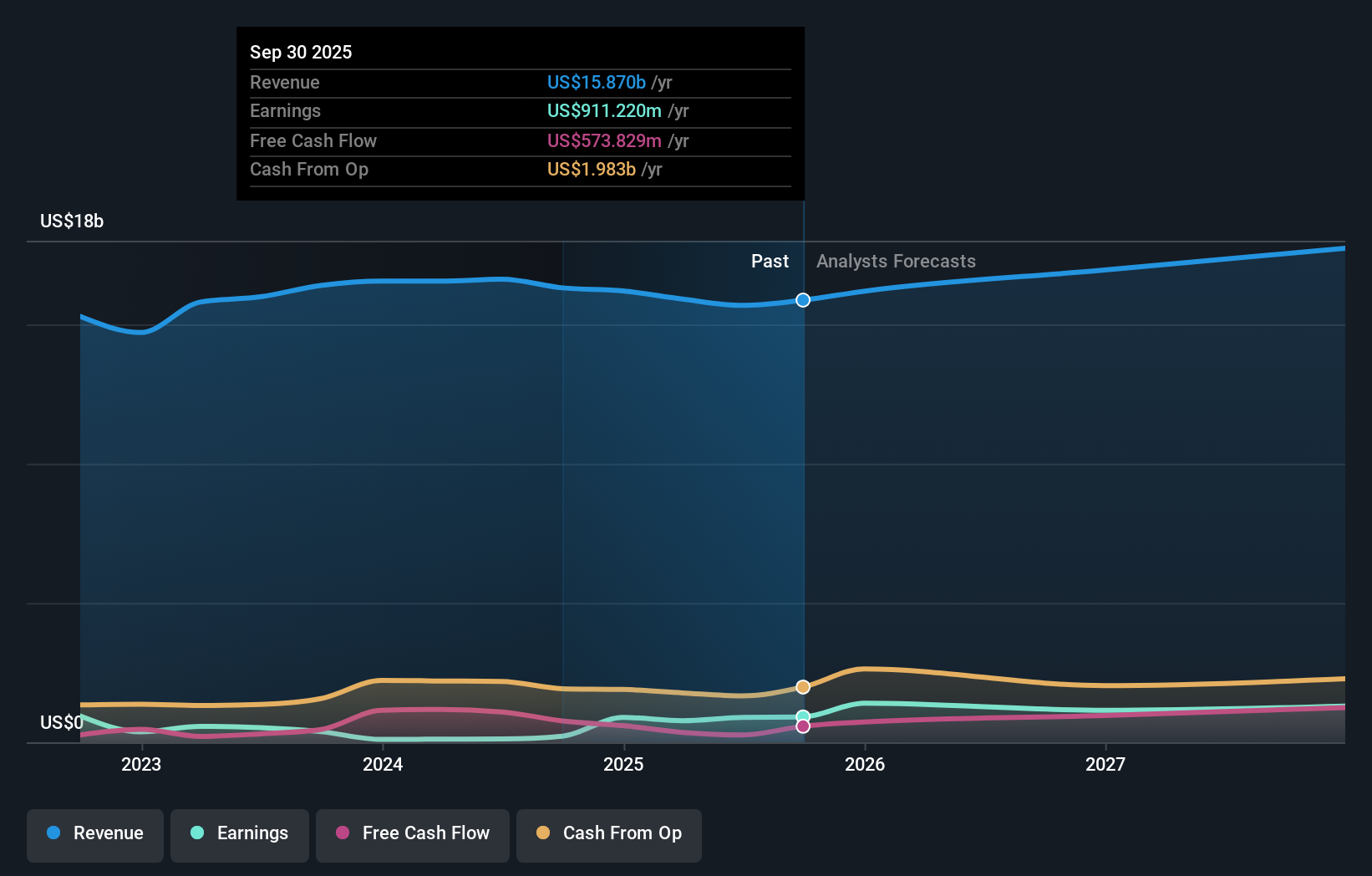This screenshot has width=1372, height=876.
Task: Switch to the Analysts Forecasts section
Action: (x=895, y=261)
